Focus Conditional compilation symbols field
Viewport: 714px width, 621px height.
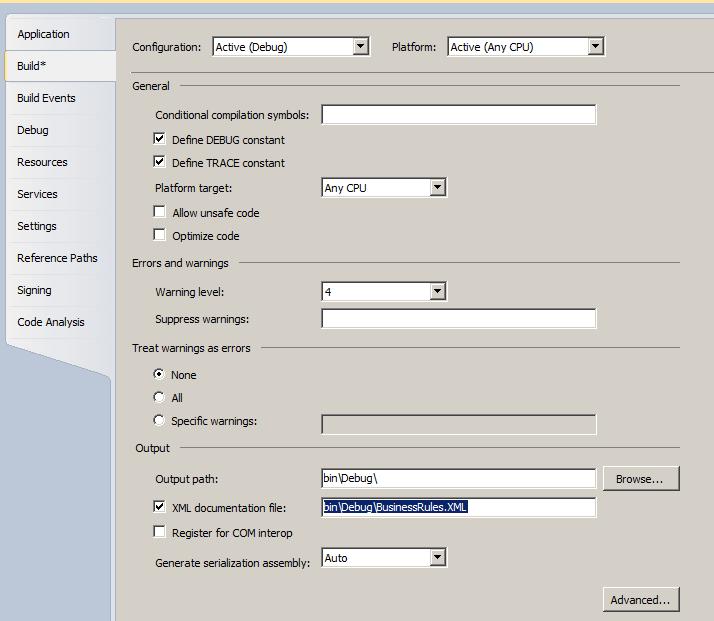(459, 114)
